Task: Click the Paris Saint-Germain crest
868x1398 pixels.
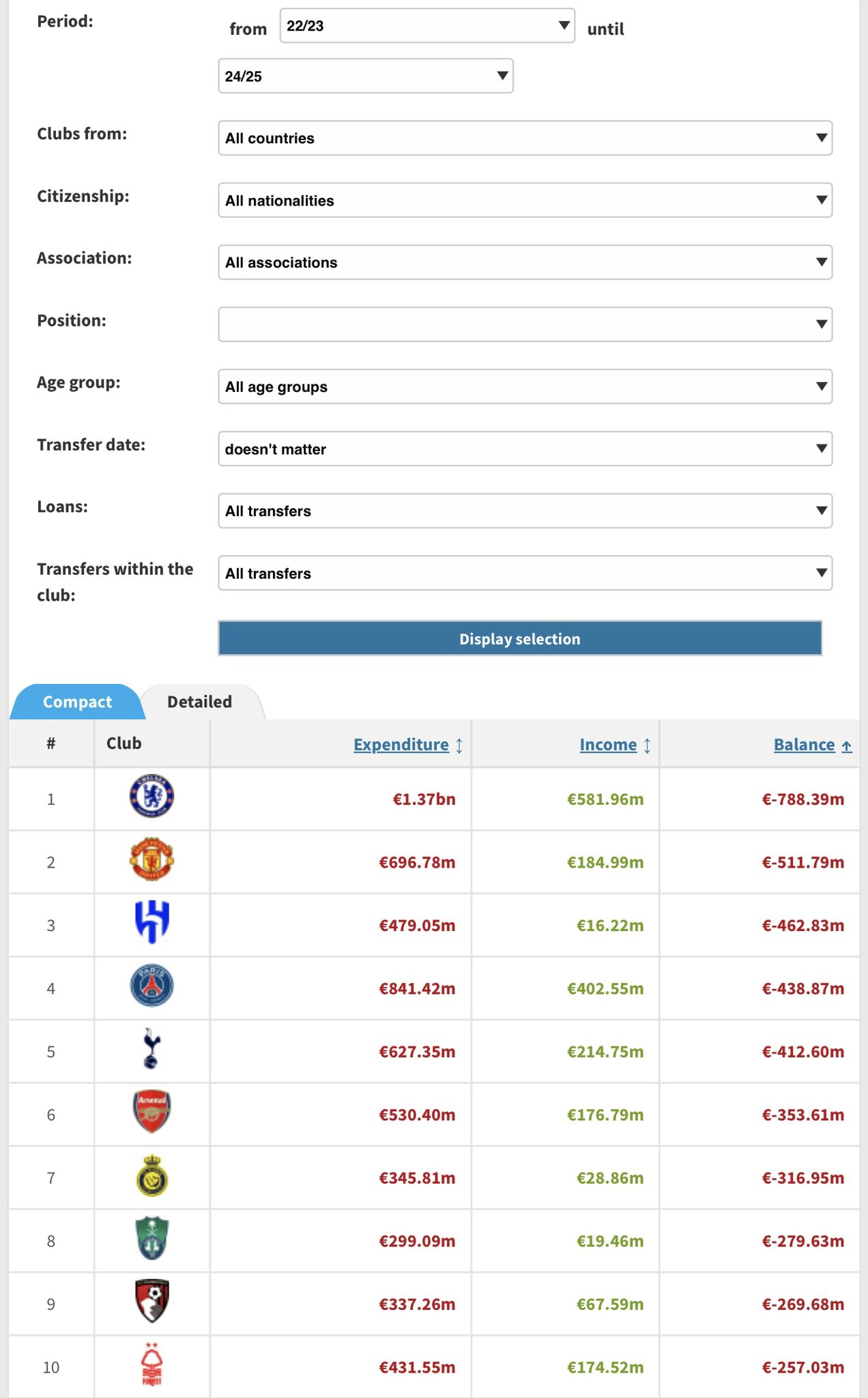Action: click(151, 986)
